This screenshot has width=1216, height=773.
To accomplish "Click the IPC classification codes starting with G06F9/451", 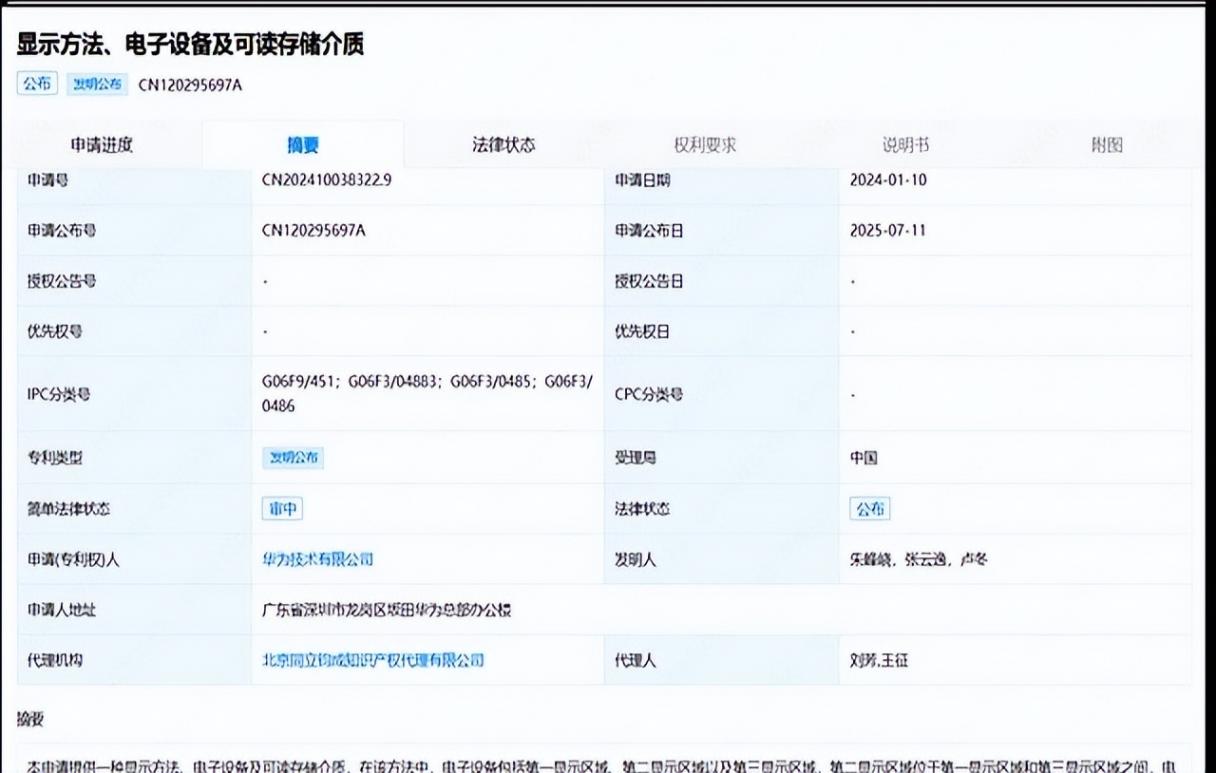I will [427, 393].
